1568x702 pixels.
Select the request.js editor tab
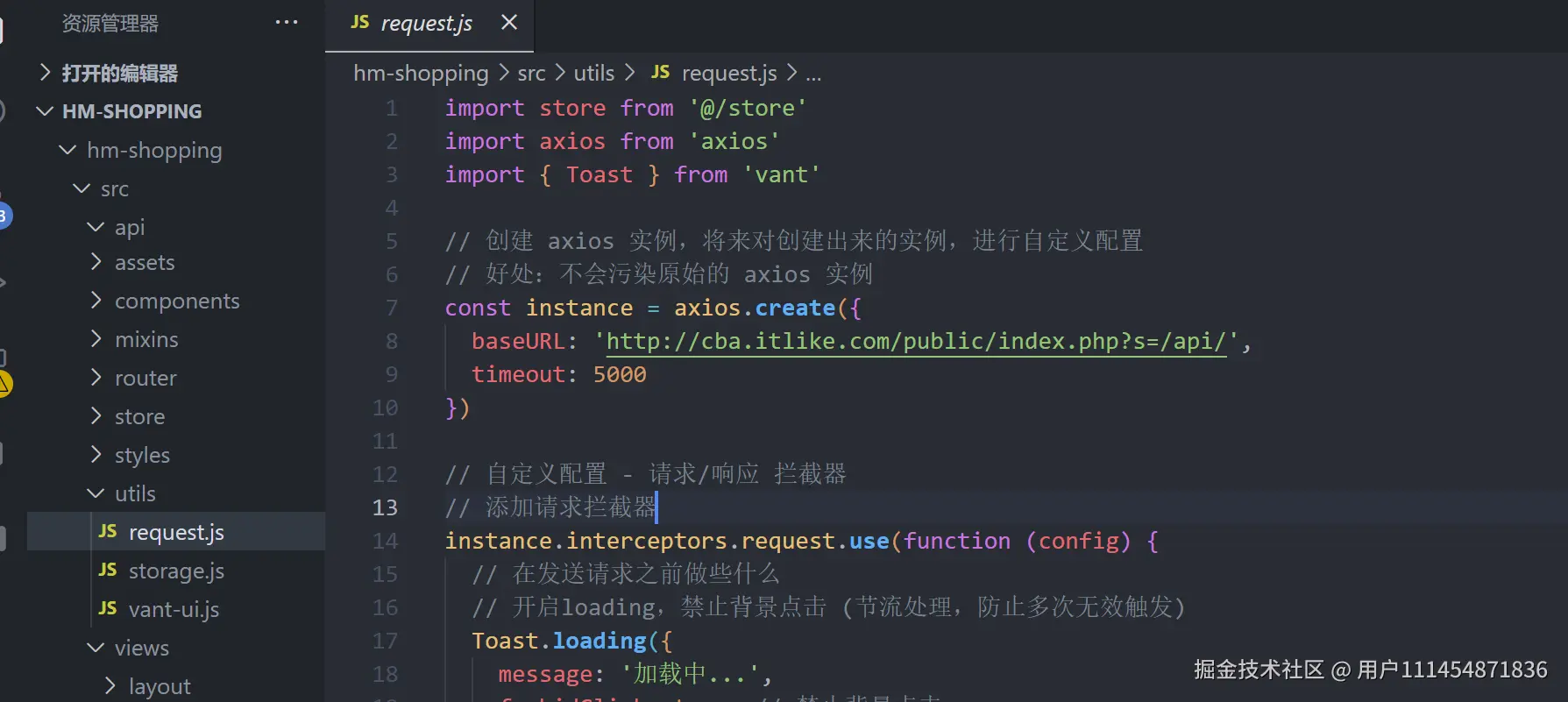pyautogui.click(x=426, y=24)
